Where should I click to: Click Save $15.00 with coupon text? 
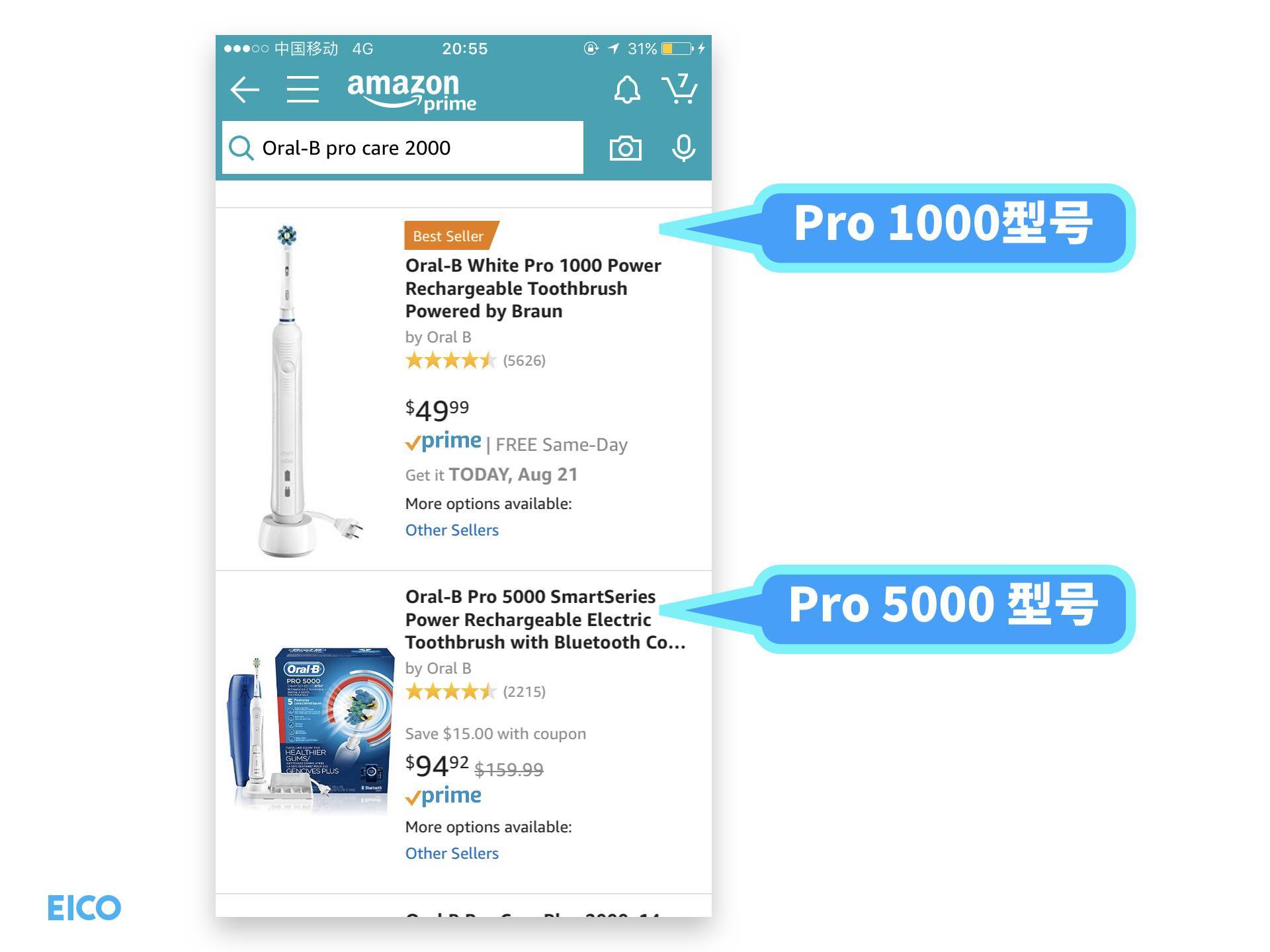click(x=495, y=734)
